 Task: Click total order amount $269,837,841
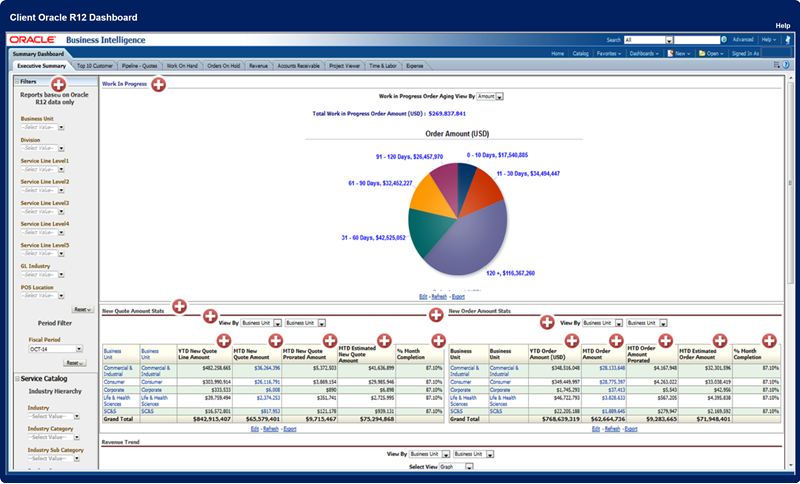coord(447,114)
